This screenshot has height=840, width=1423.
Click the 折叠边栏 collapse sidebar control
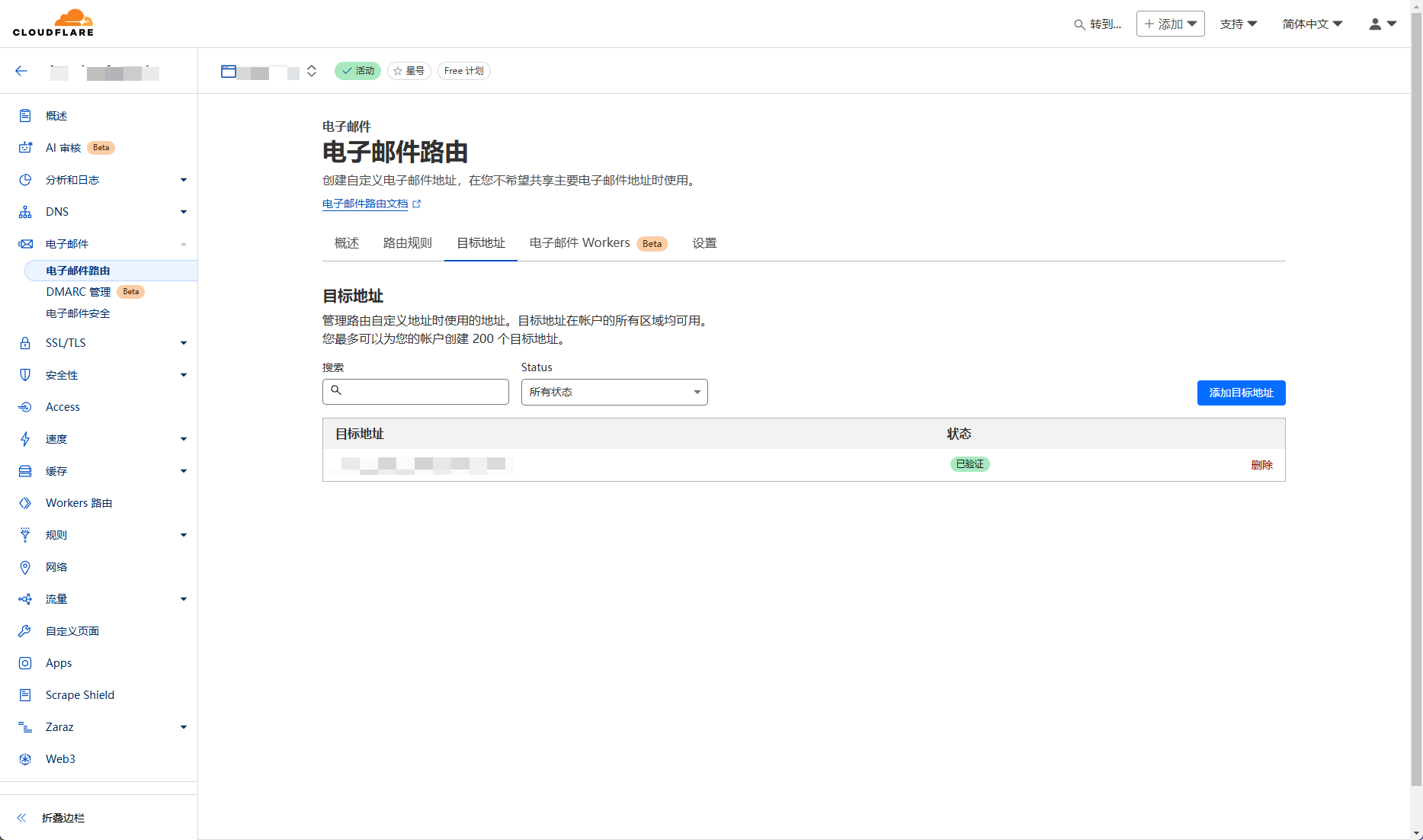[x=52, y=818]
